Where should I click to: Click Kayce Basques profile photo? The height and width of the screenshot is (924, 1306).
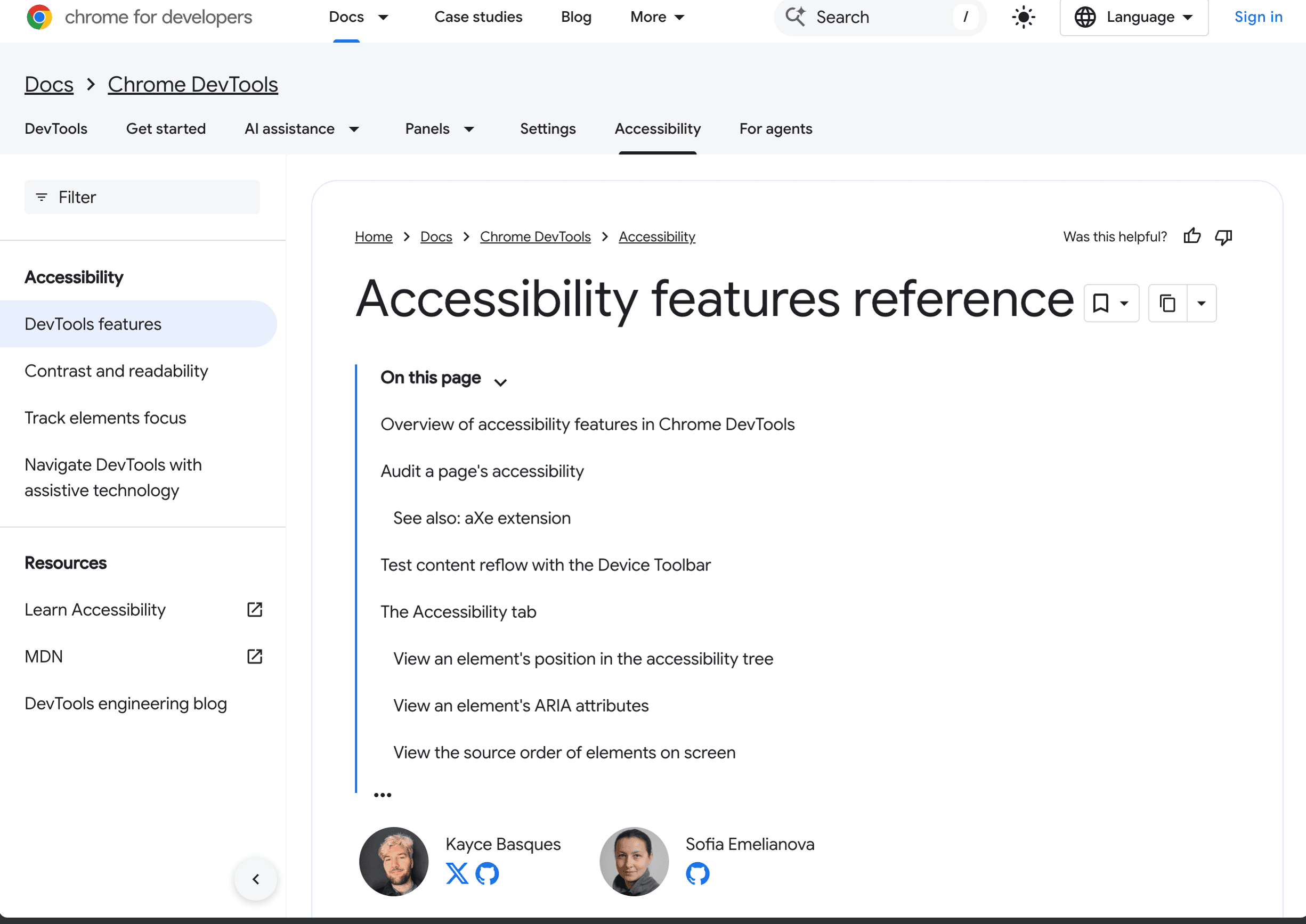click(394, 862)
